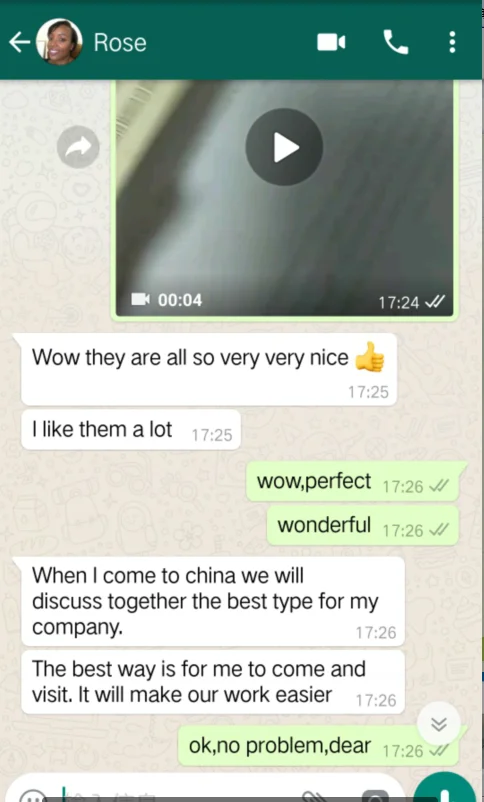Go back using the arrow icon

tap(20, 42)
